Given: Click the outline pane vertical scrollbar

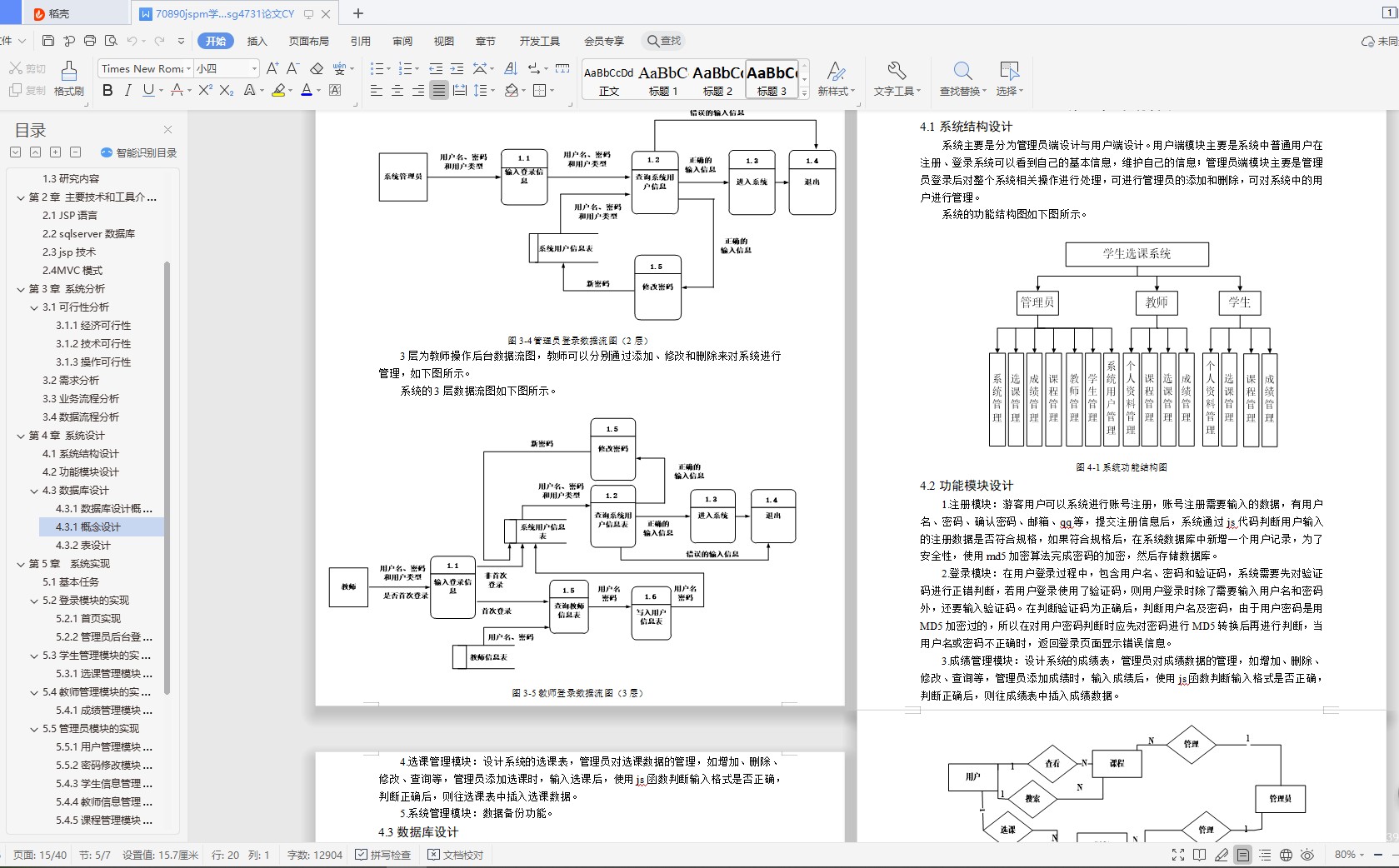Looking at the screenshot, I should click(x=167, y=477).
